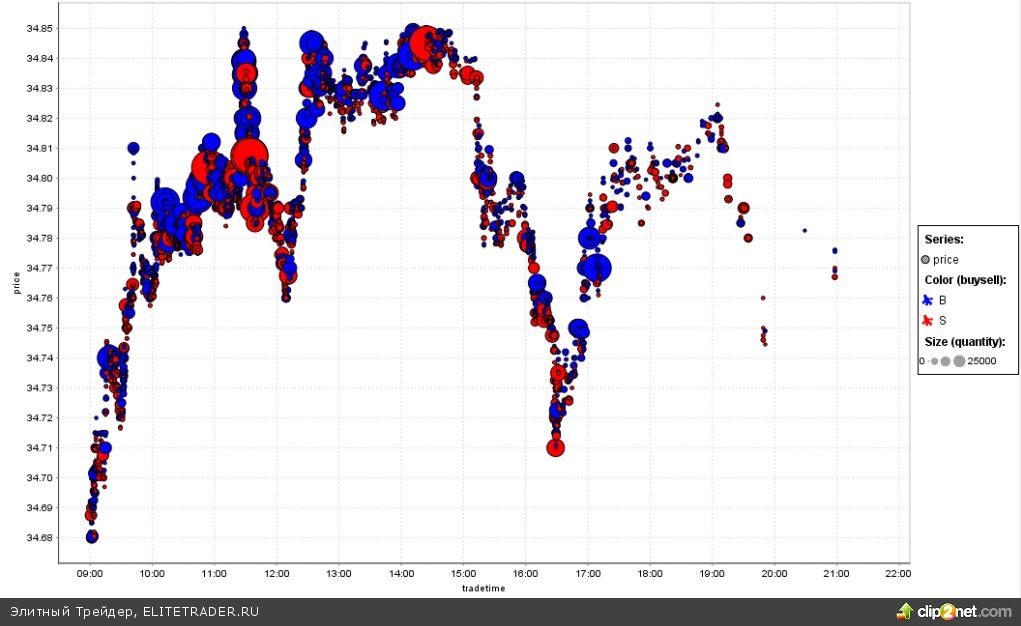Click the 21:00 tick label on time axis
Viewport: 1021px width, 626px height.
coord(836,573)
